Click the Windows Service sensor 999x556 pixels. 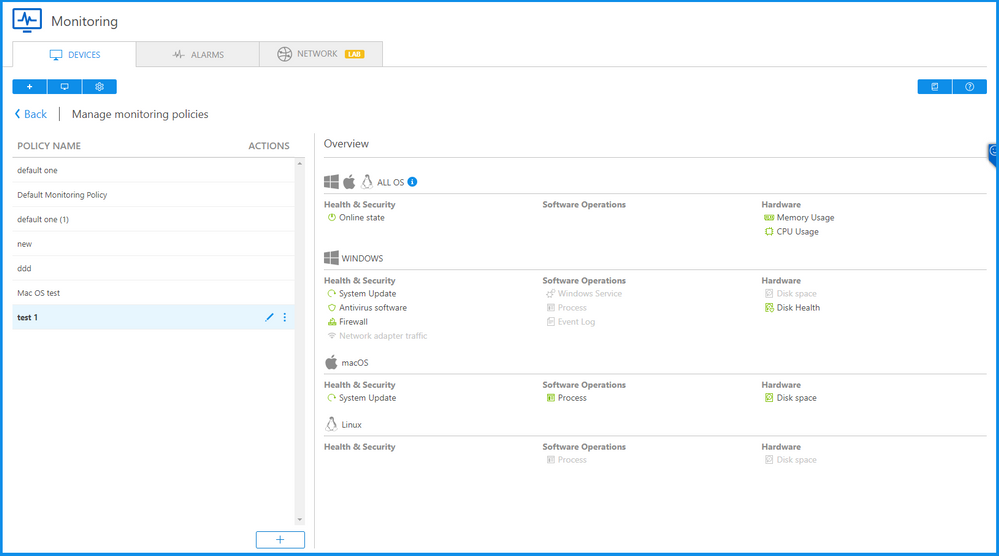[x=584, y=294]
